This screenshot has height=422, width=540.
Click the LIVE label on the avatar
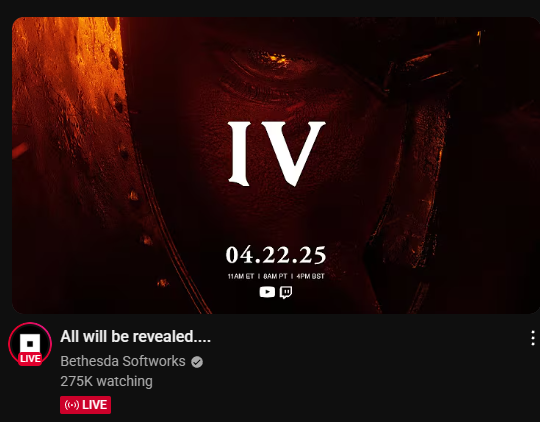[x=30, y=359]
